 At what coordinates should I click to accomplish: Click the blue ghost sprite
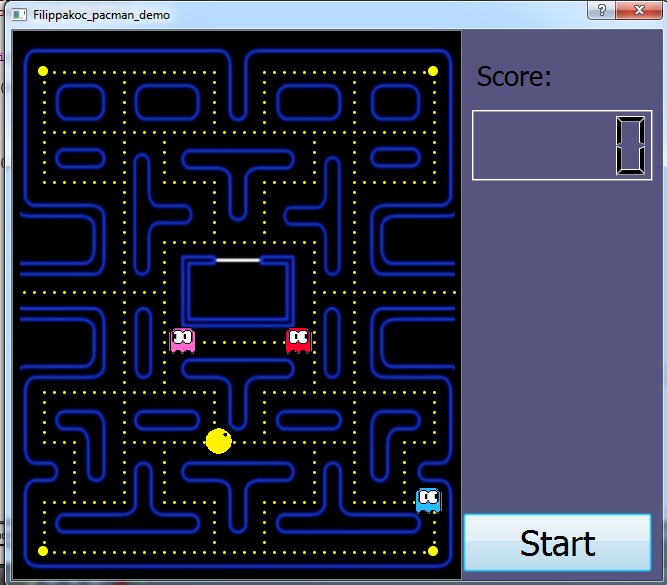(428, 500)
